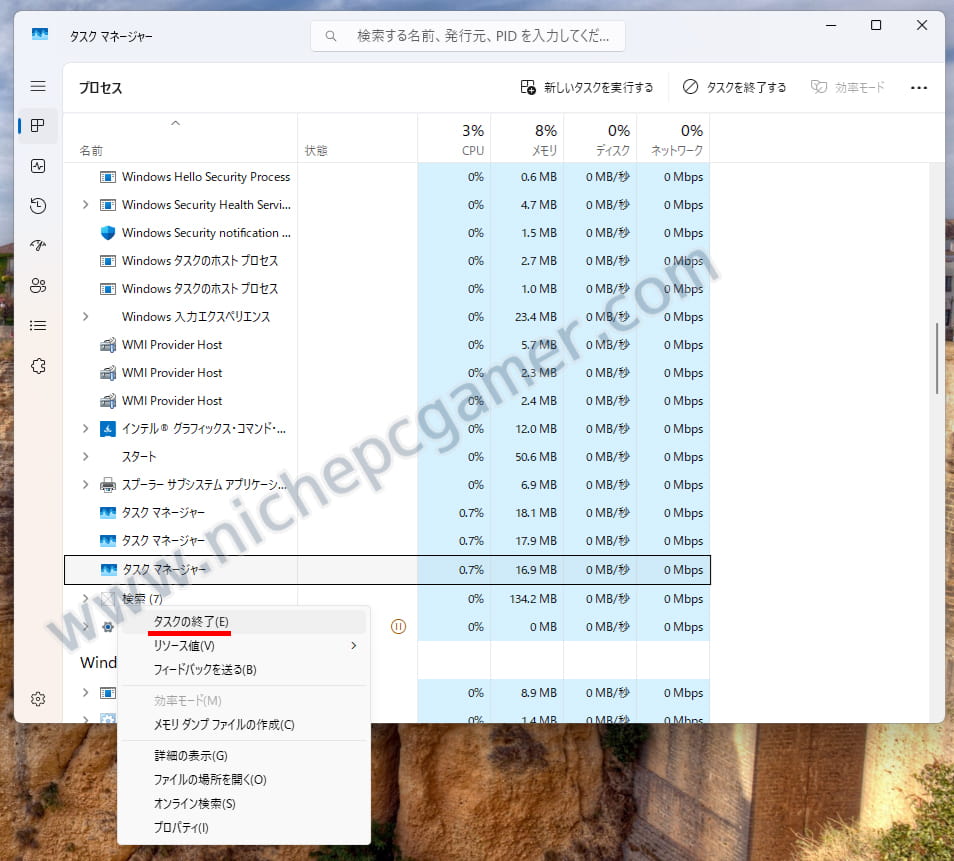
Task: Click the process list vertical scrollbar
Action: pyautogui.click(x=936, y=358)
